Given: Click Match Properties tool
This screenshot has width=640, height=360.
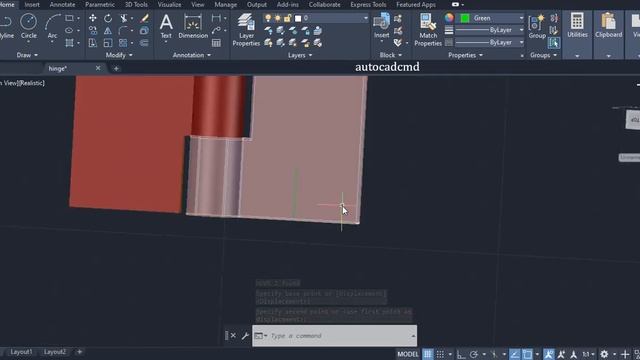Looking at the screenshot, I should pos(428,29).
